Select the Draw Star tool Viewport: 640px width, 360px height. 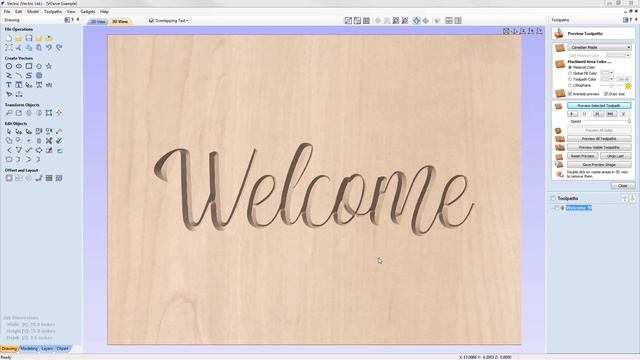[x=49, y=66]
